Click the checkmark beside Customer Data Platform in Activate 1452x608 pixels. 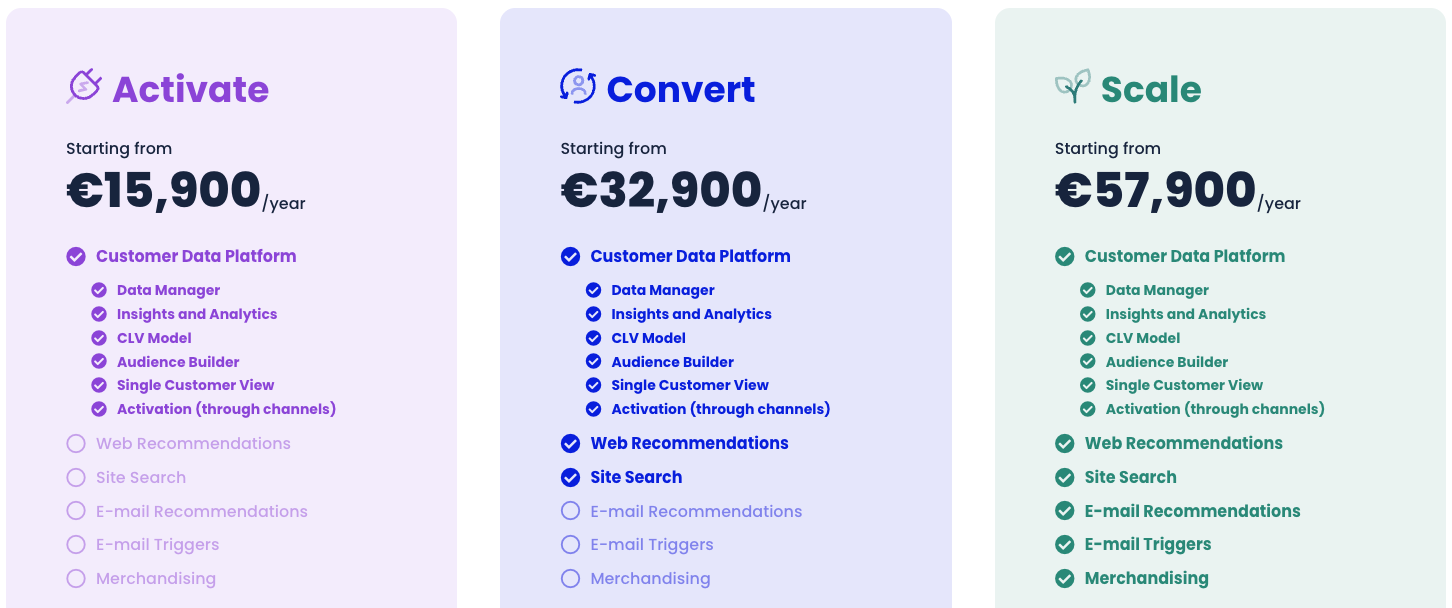point(75,256)
